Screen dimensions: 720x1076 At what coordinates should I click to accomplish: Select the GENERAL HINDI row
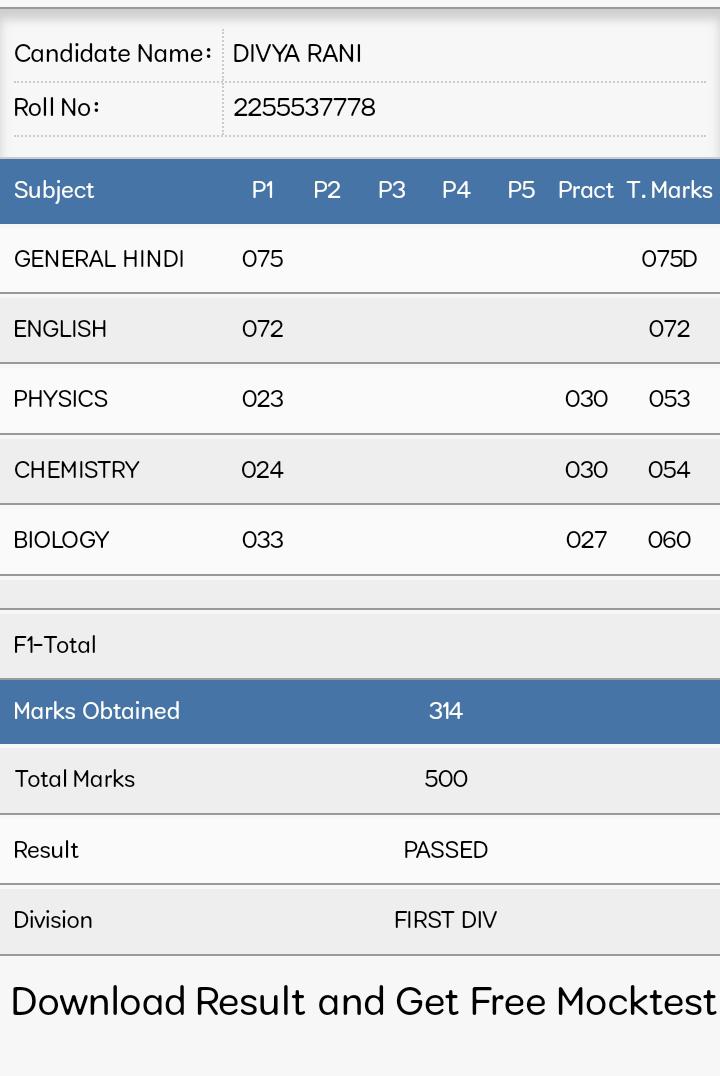click(x=360, y=259)
